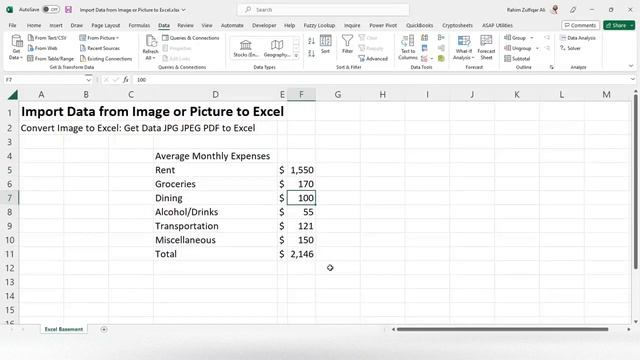Open the Ungroup dropdown arrow
Viewport: 640px width, 360px height.
(537, 48)
